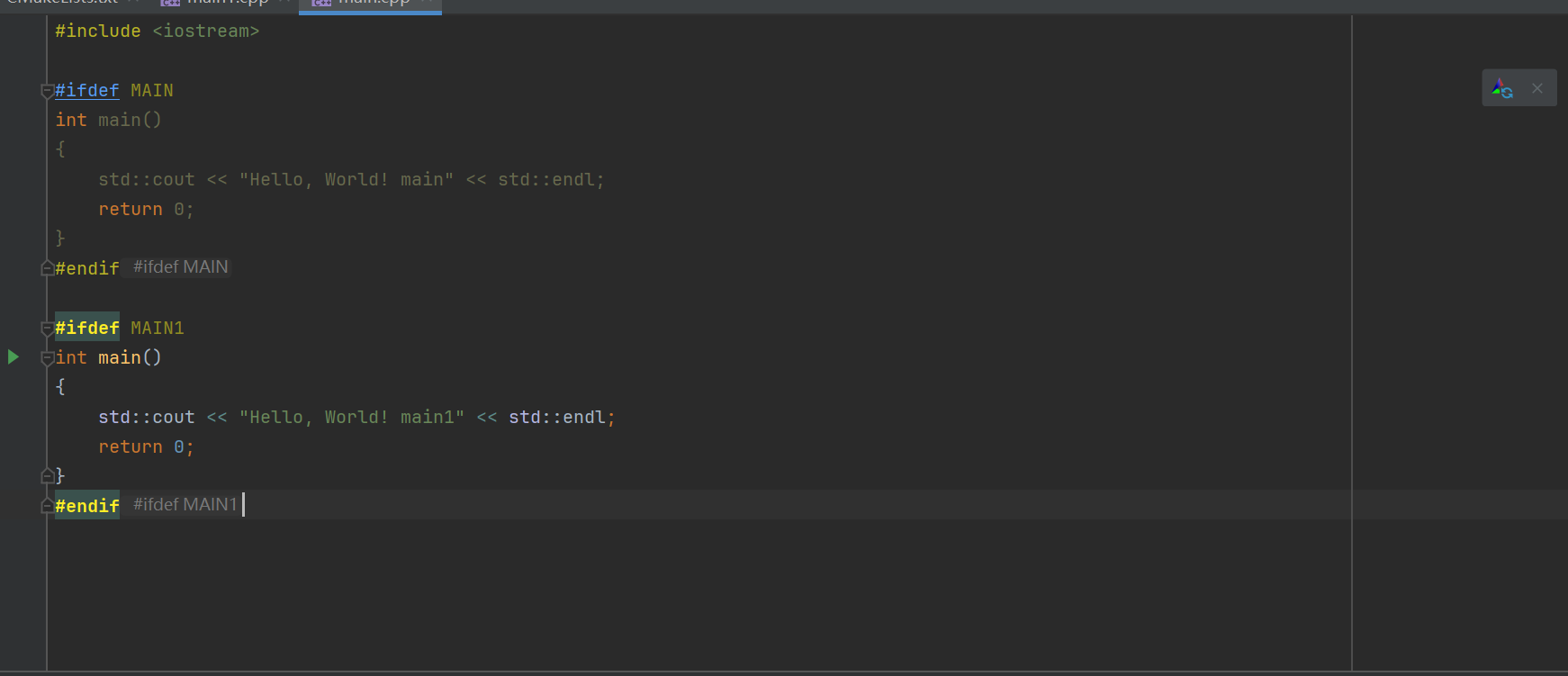The image size is (1568, 676).
Task: Switch to the main.cpp editor tab
Action: [371, 4]
